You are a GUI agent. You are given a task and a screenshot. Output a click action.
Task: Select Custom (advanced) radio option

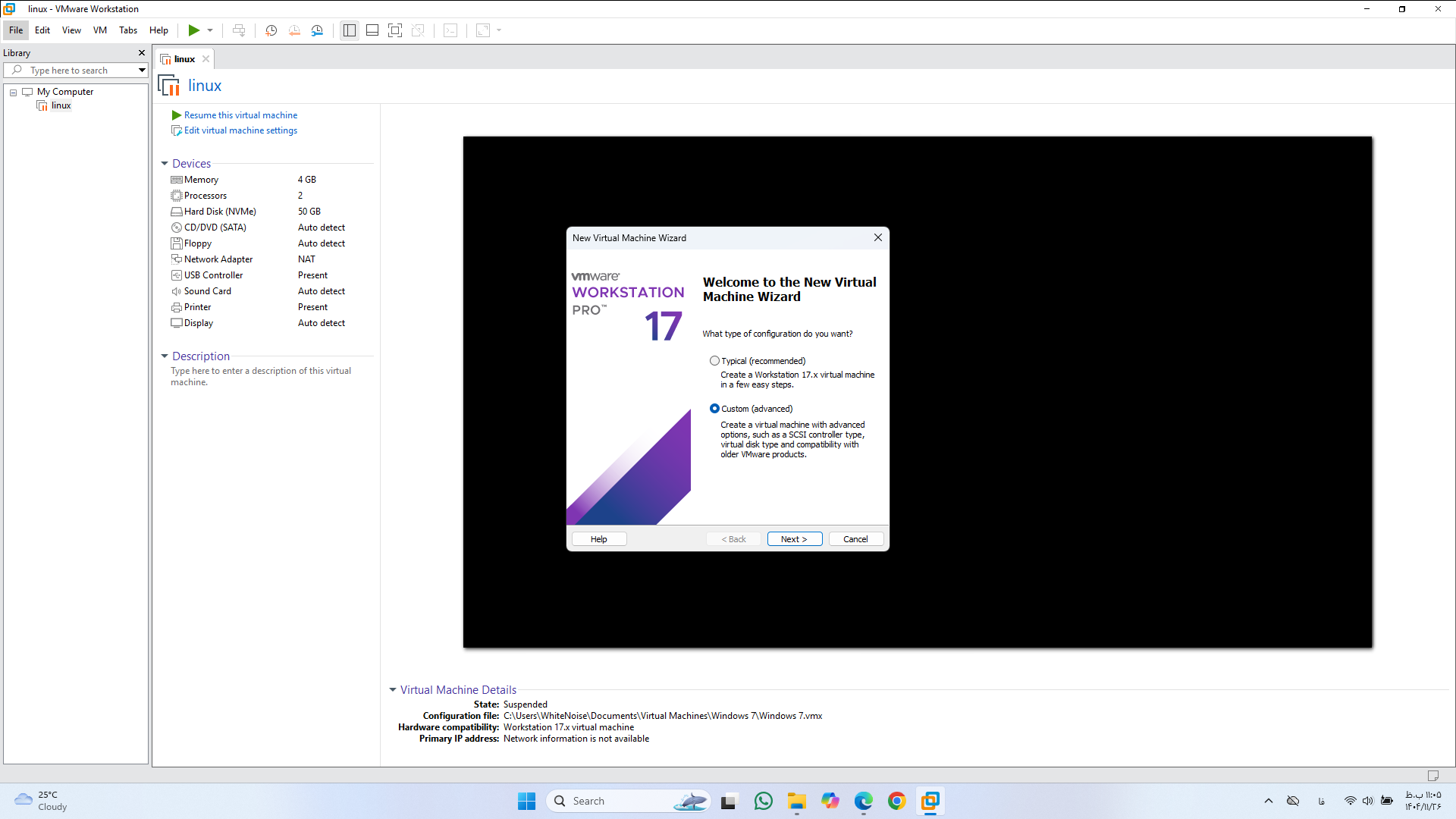[x=714, y=409]
